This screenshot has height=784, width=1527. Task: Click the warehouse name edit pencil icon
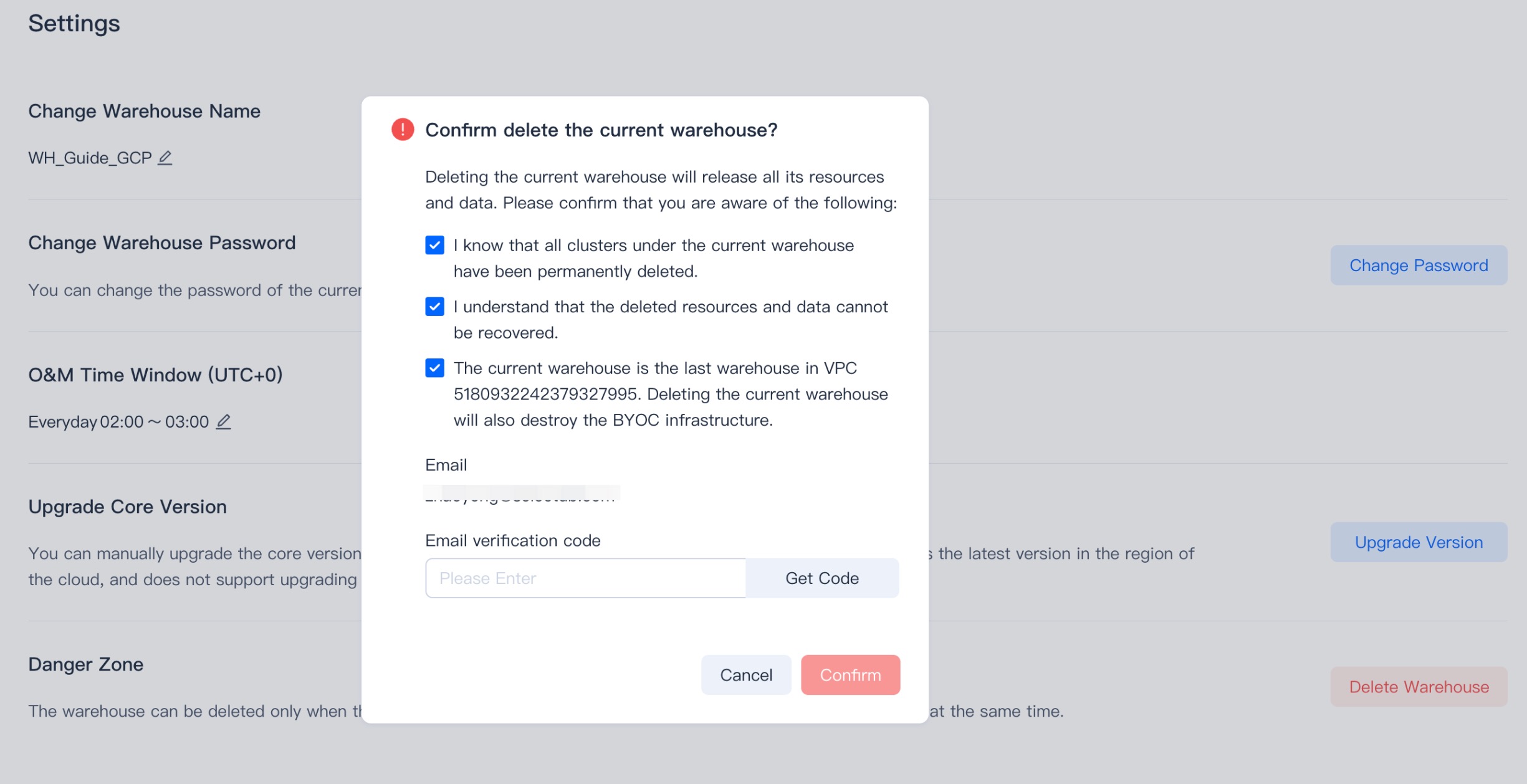[x=165, y=158]
